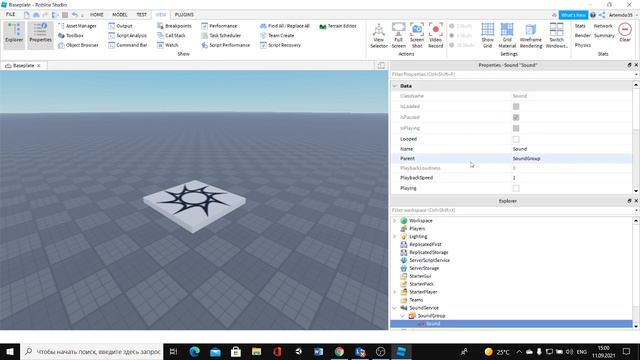Show Network stats
This screenshot has height=360, width=640.
(x=603, y=26)
